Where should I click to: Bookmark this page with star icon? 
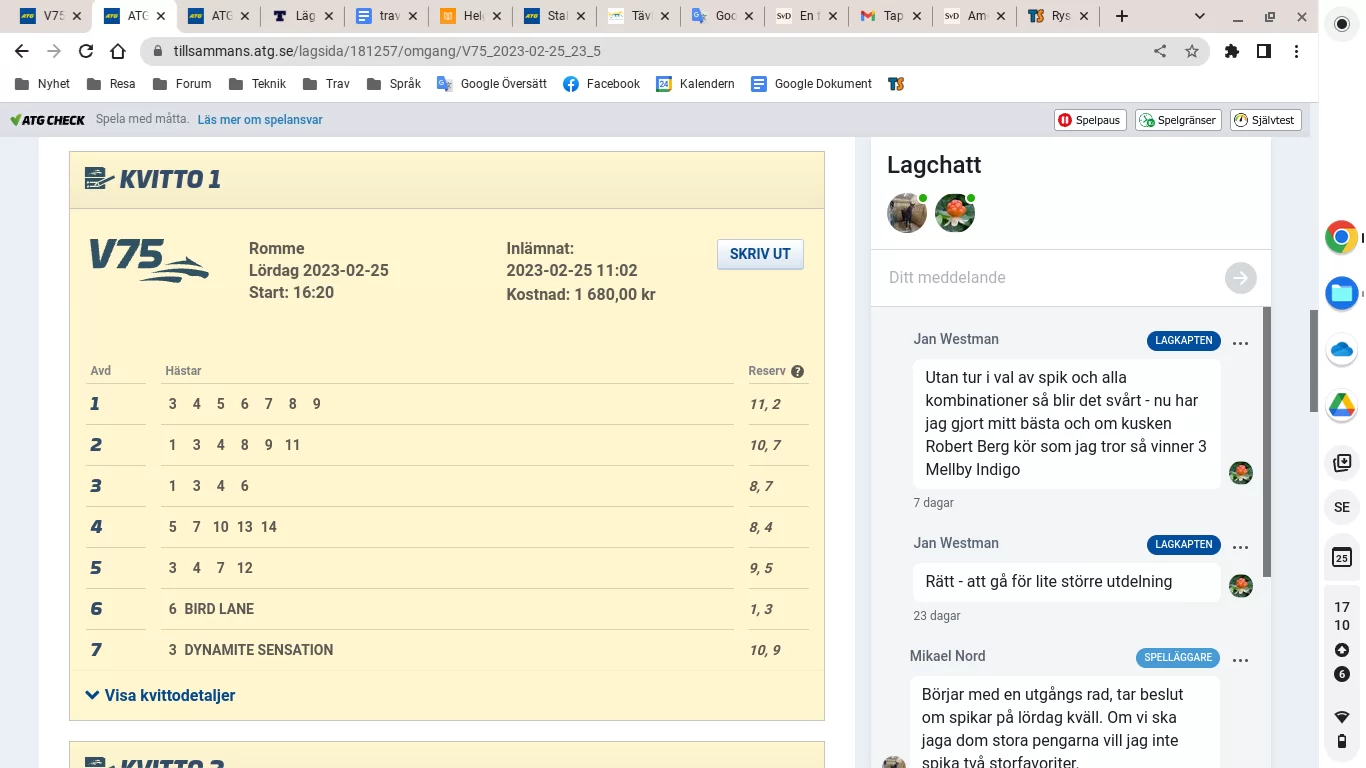point(1191,51)
